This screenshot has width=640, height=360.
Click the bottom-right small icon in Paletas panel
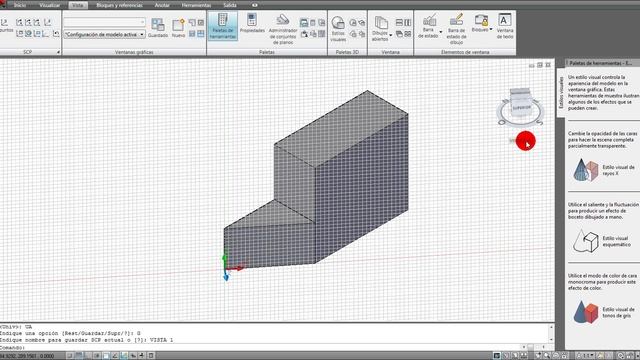click(322, 34)
